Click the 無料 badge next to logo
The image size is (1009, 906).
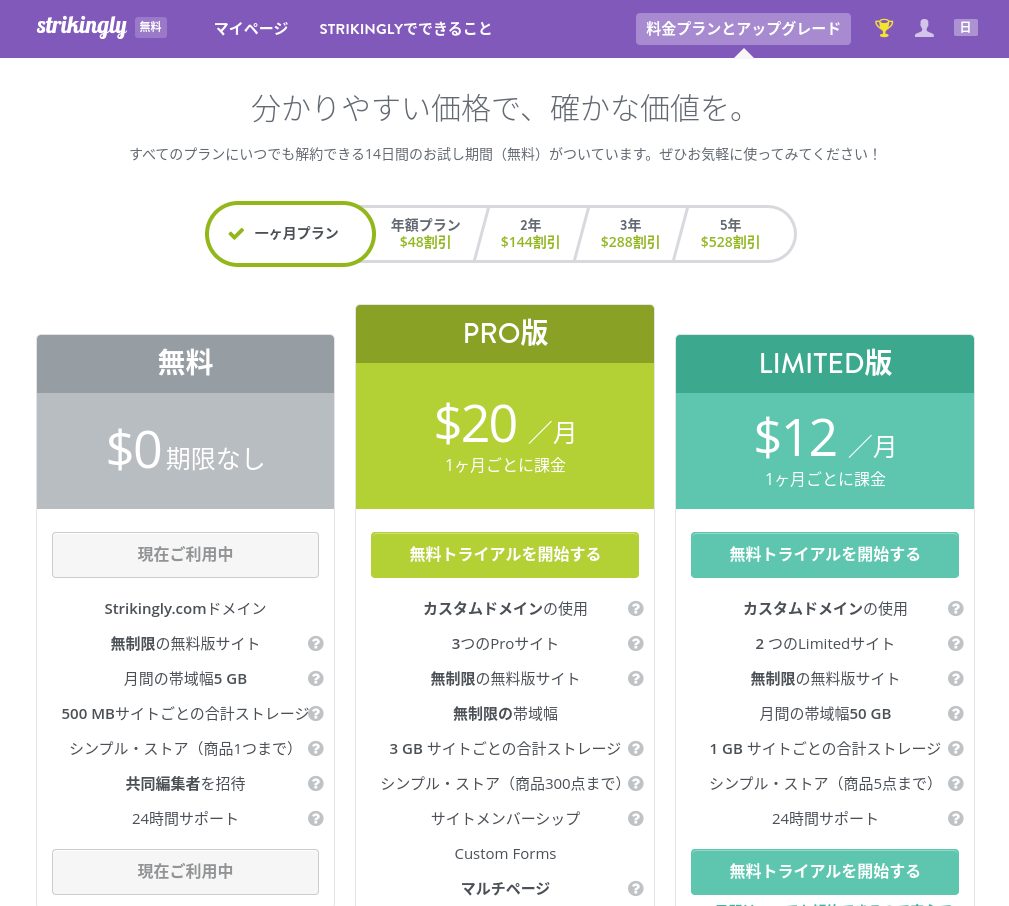click(x=151, y=27)
